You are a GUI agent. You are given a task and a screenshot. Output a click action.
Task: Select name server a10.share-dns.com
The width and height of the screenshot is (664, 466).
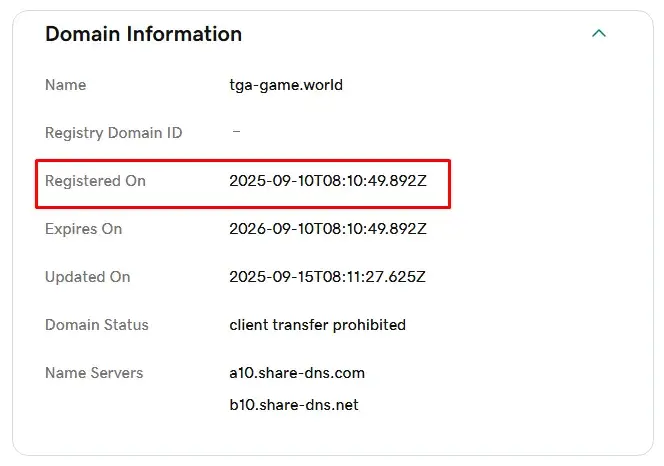(297, 373)
